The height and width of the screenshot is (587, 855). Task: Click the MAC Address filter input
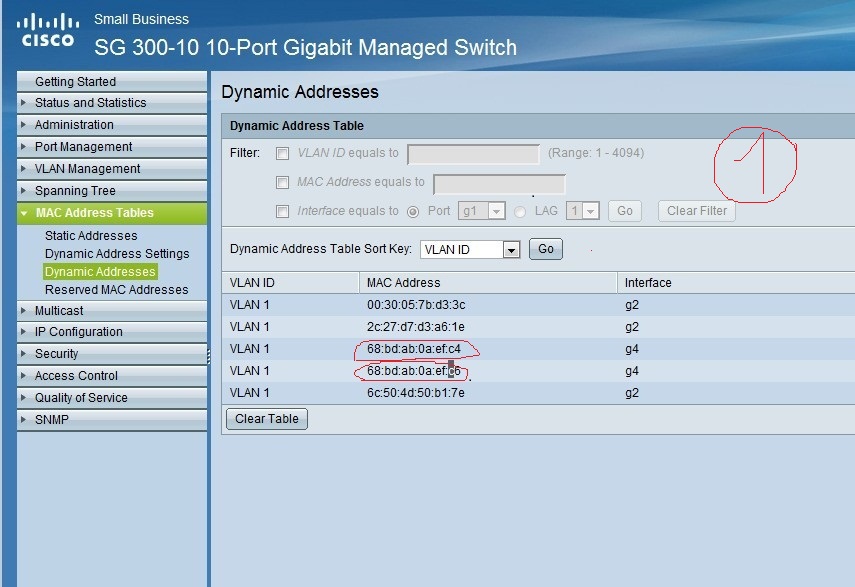coord(499,184)
